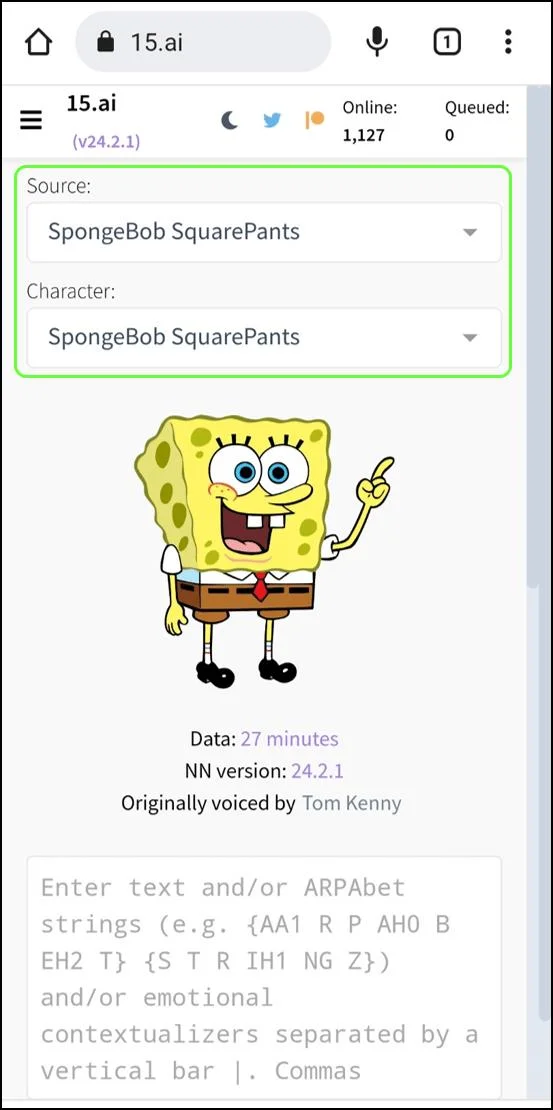Open the Tom Kenny voice actor link
Viewport: 553px width, 1110px height.
352,803
